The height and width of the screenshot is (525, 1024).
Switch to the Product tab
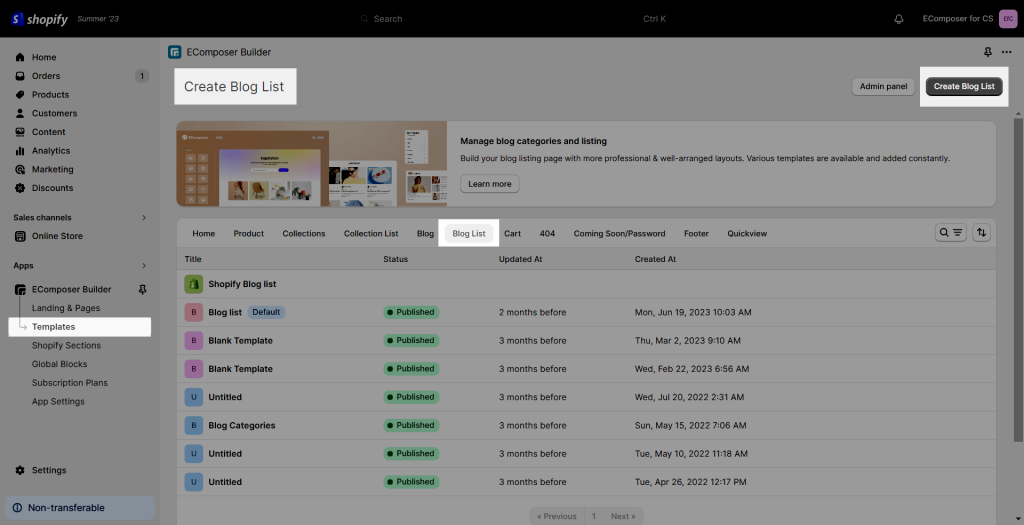(x=249, y=233)
